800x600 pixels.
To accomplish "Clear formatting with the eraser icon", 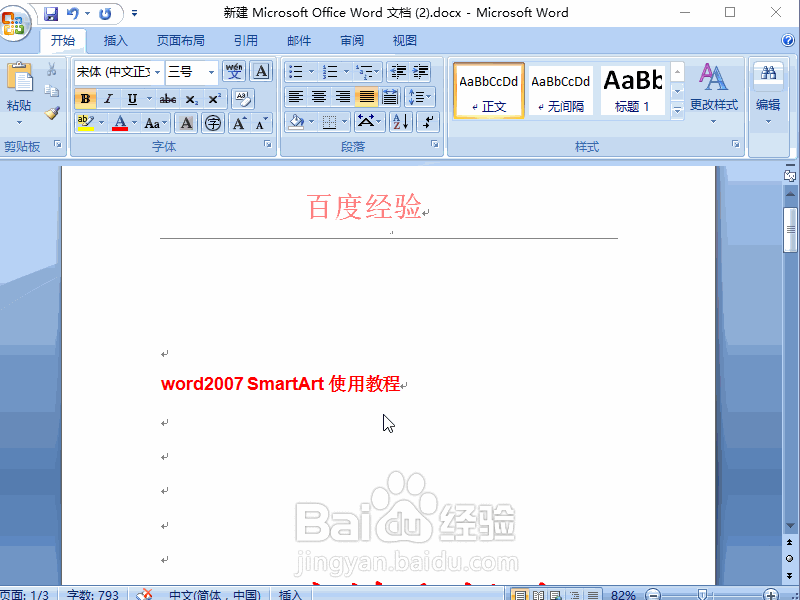I will (x=243, y=99).
